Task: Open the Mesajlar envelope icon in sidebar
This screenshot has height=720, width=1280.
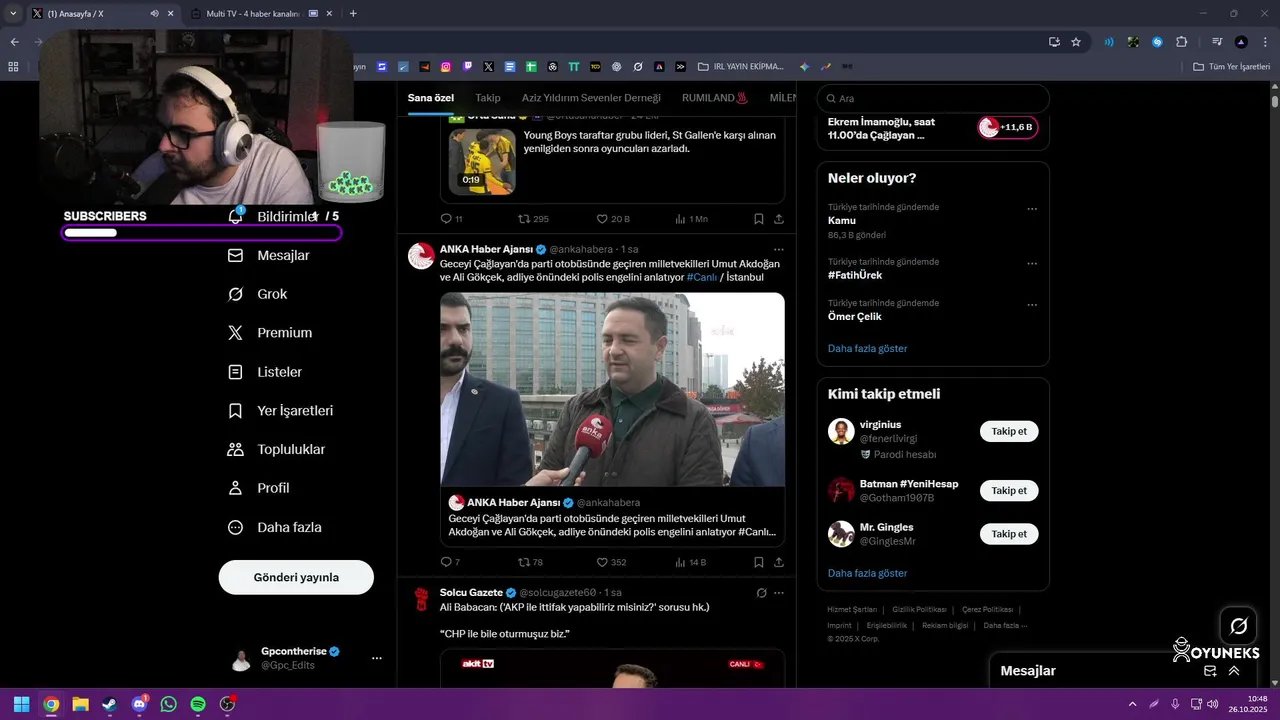Action: tap(235, 256)
